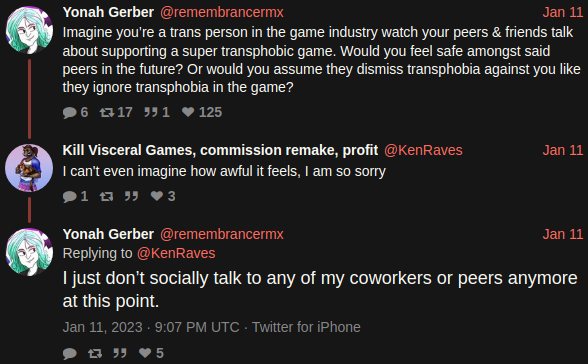588x364 pixels.
Task: Click @KenRaves in the Replying to line
Action: tap(176, 253)
